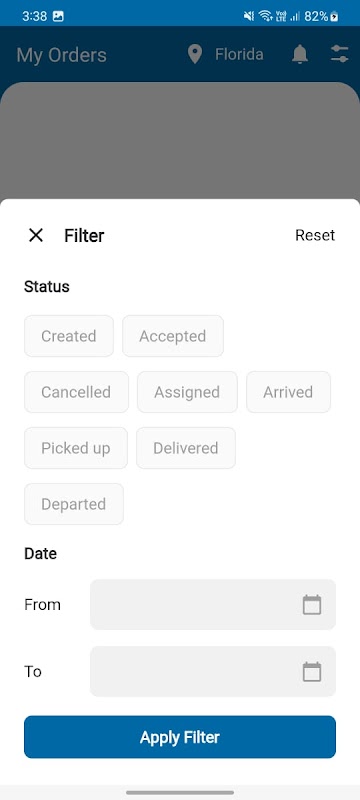Click the Reset link
The height and width of the screenshot is (800, 360).
pyautogui.click(x=315, y=235)
